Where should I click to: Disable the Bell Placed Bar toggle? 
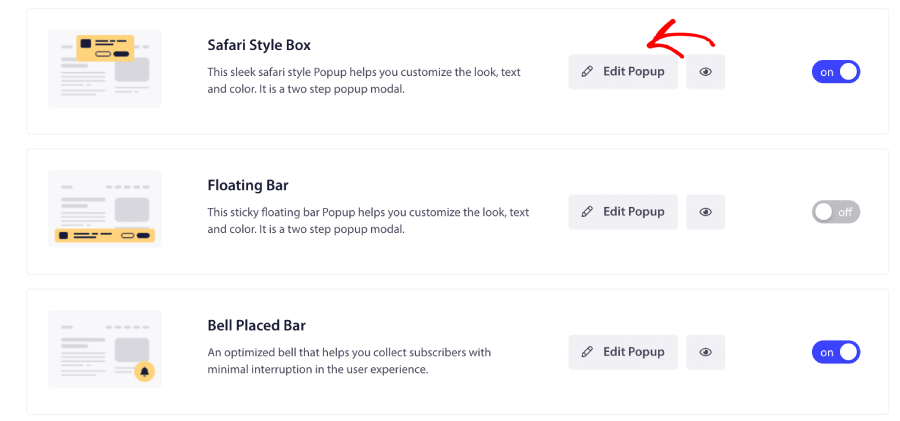coord(836,352)
